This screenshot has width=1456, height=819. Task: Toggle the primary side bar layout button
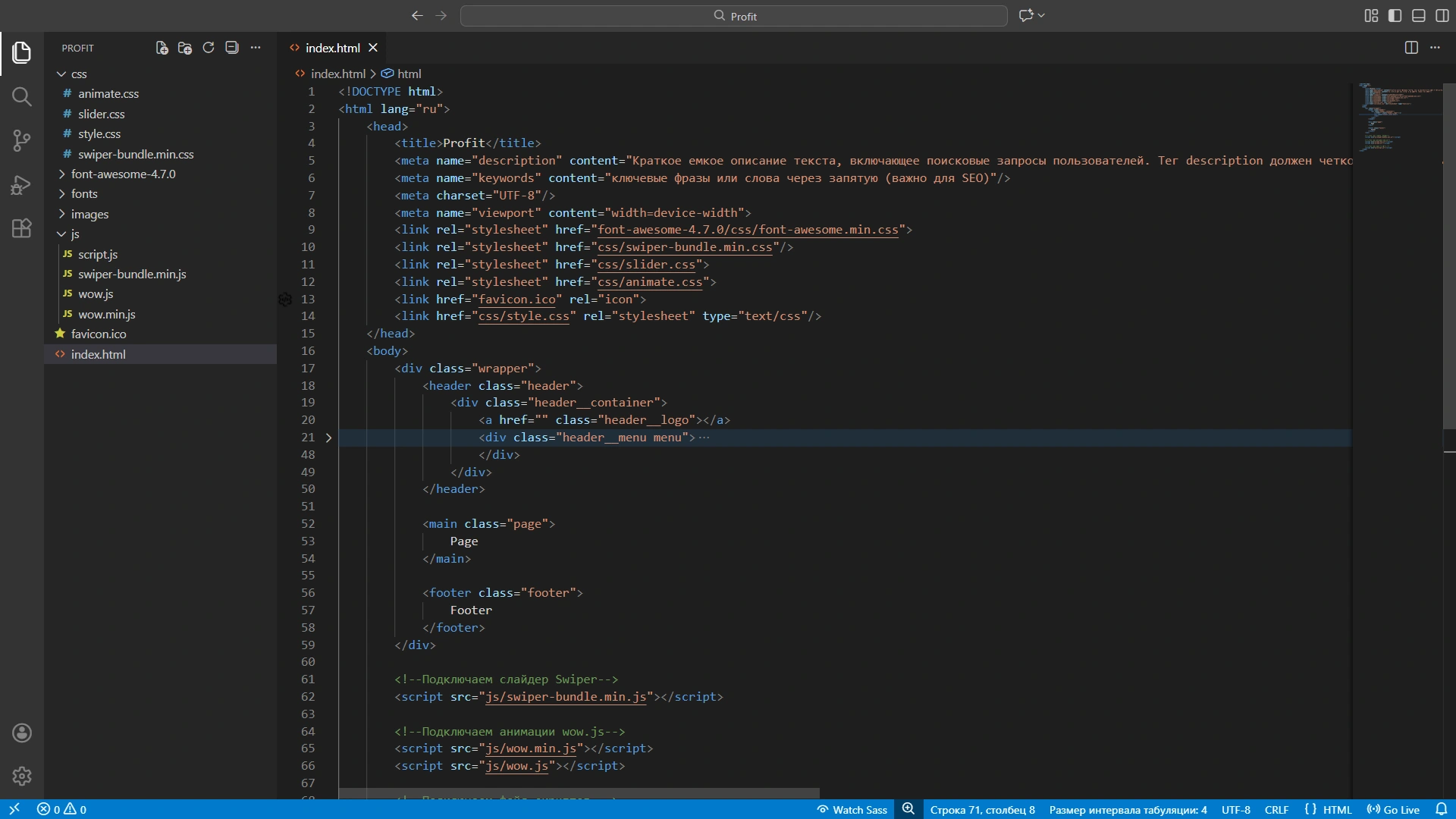[1395, 15]
